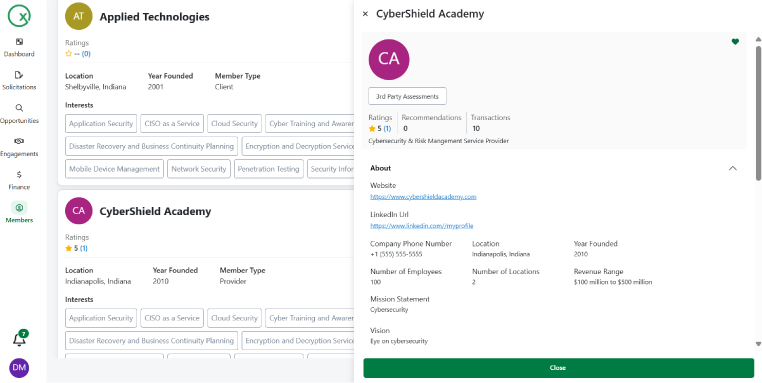Open the LinkedIn profile URL link
The width and height of the screenshot is (762, 383).
pyautogui.click(x=422, y=226)
